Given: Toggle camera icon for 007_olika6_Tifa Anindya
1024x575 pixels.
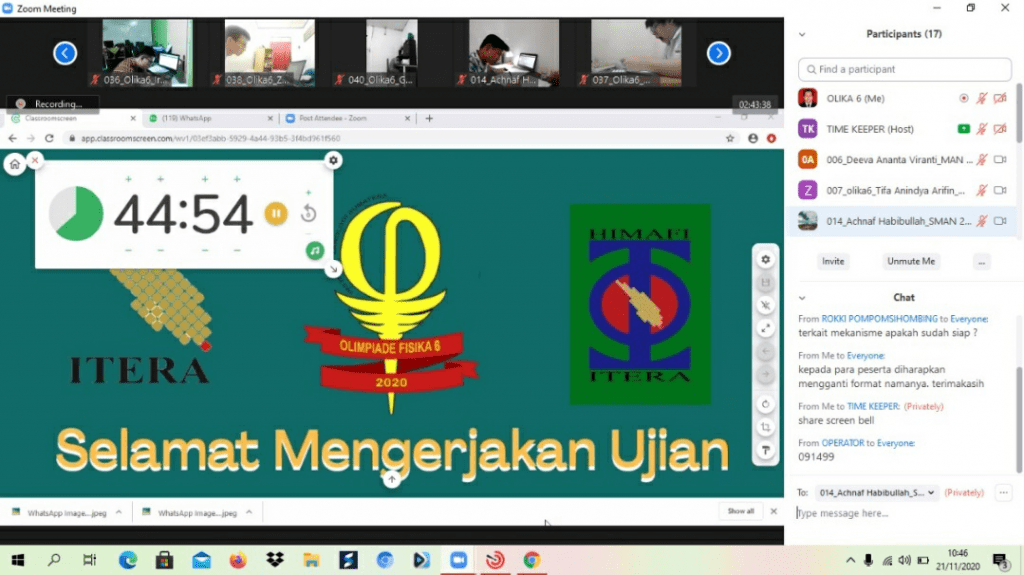Looking at the screenshot, I should point(1000,190).
